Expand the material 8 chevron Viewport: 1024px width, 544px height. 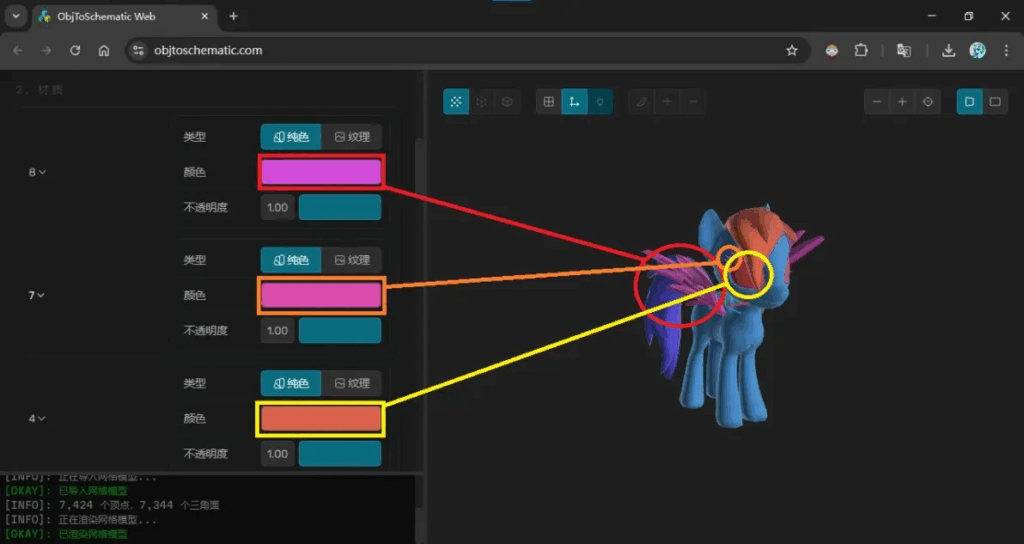(x=42, y=172)
